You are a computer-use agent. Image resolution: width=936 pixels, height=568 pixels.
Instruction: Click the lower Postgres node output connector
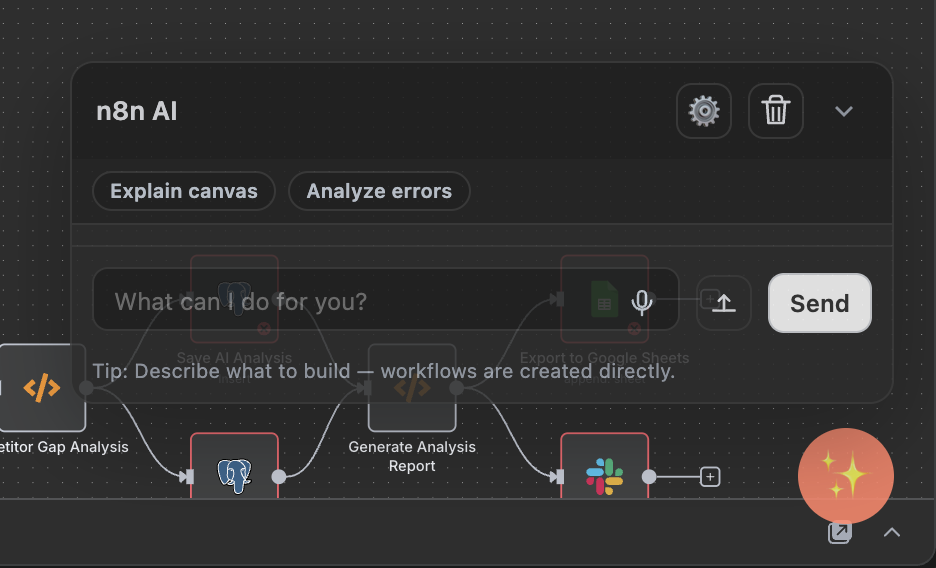tap(279, 477)
